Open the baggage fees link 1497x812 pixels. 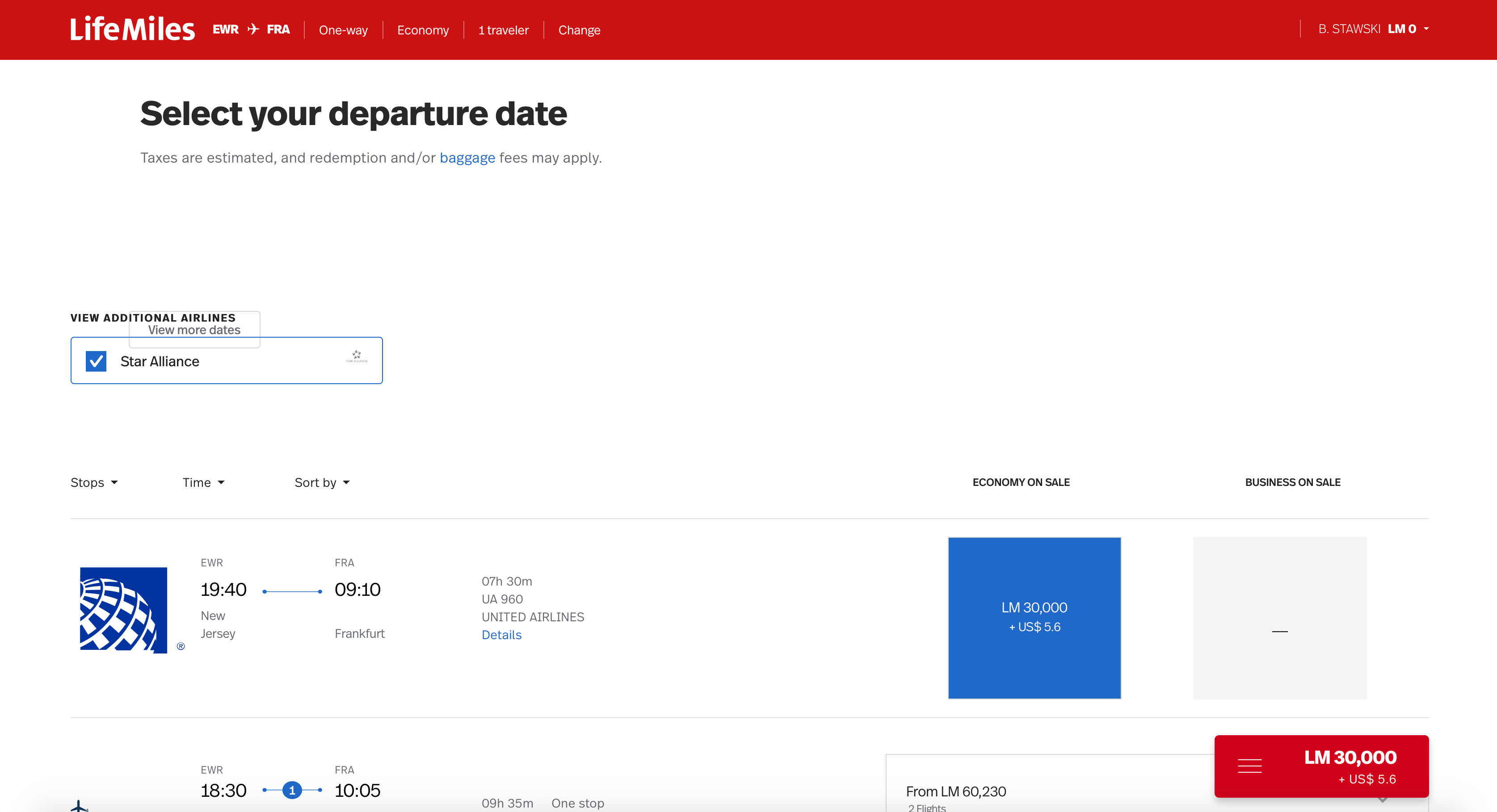pyautogui.click(x=467, y=158)
